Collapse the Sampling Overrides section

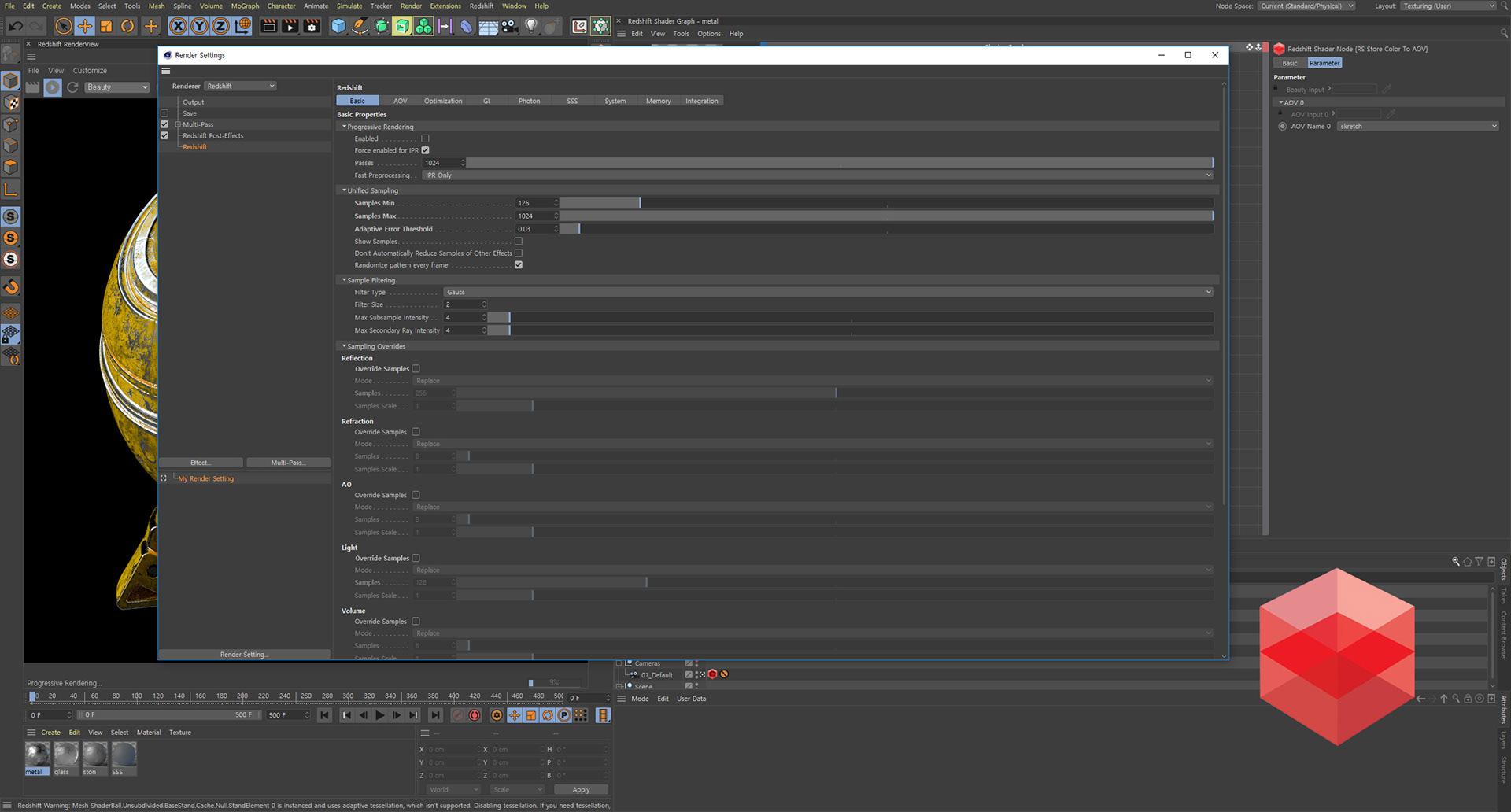pyautogui.click(x=345, y=346)
